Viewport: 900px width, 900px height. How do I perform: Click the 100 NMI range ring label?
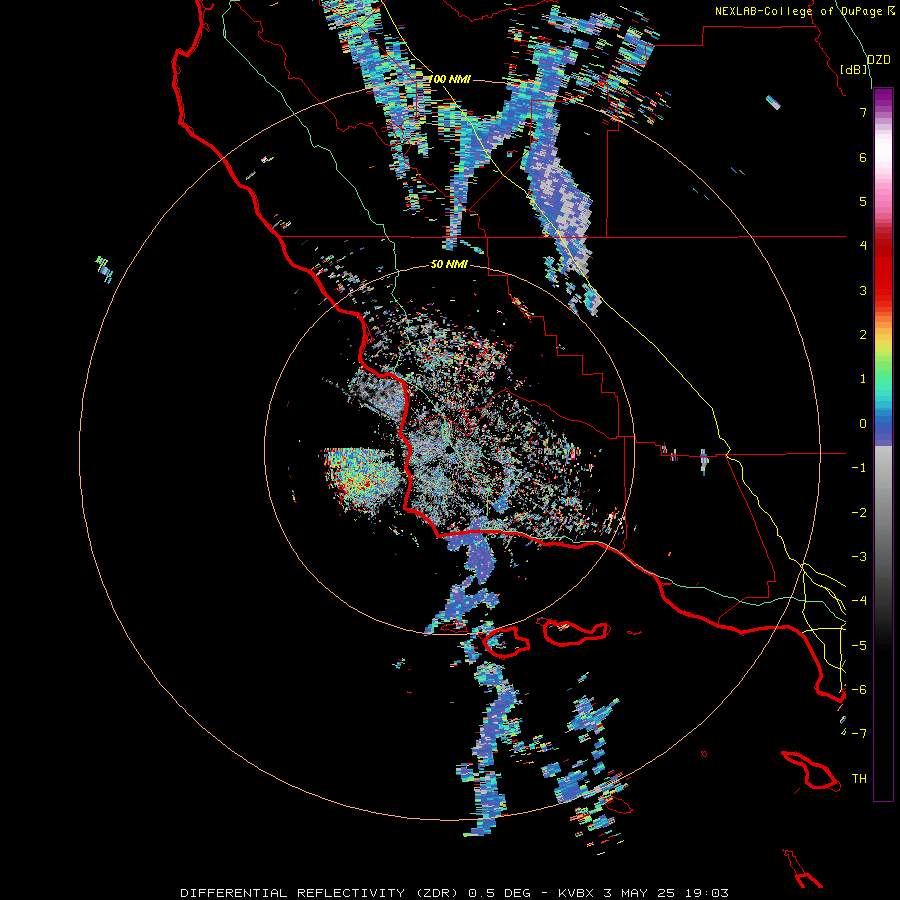(450, 79)
